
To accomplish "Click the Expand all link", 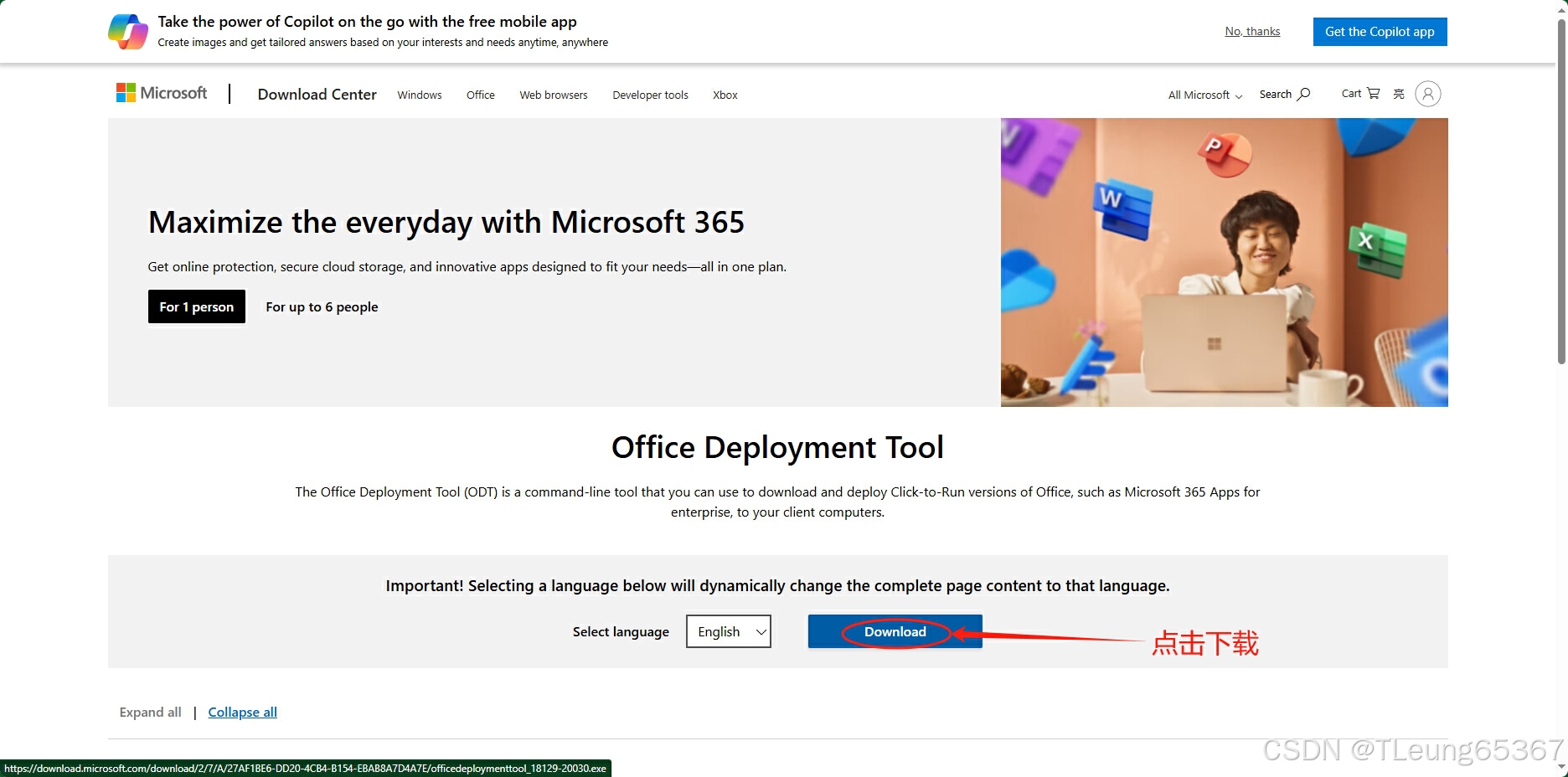I will coord(150,712).
